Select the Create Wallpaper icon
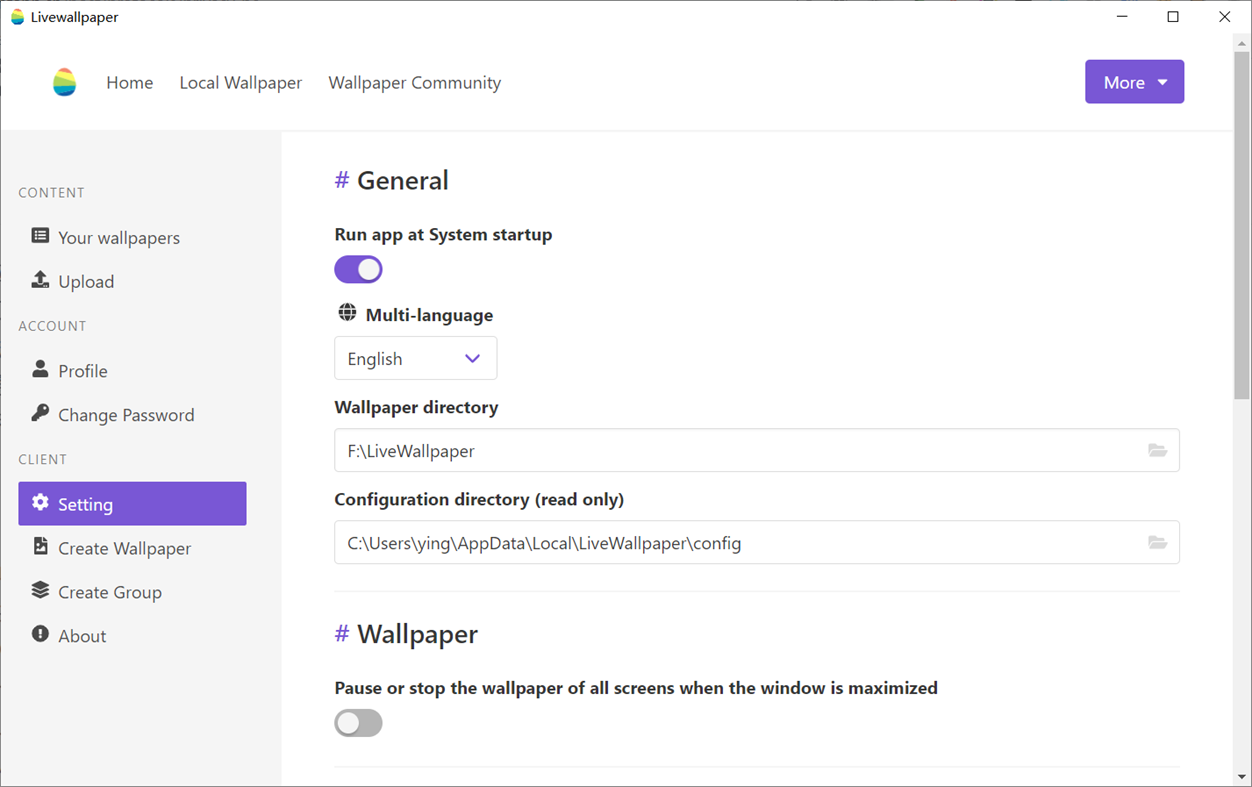 39,547
